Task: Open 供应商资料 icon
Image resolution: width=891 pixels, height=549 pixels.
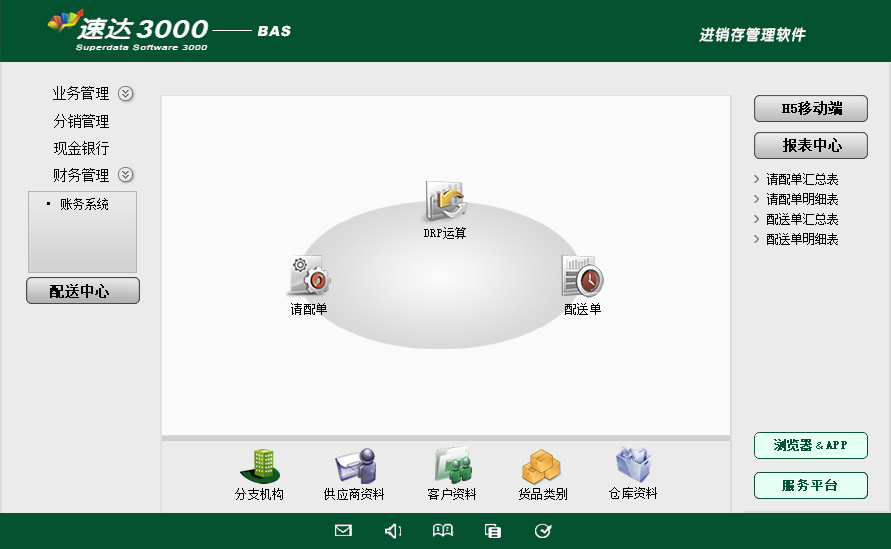Action: [354, 467]
